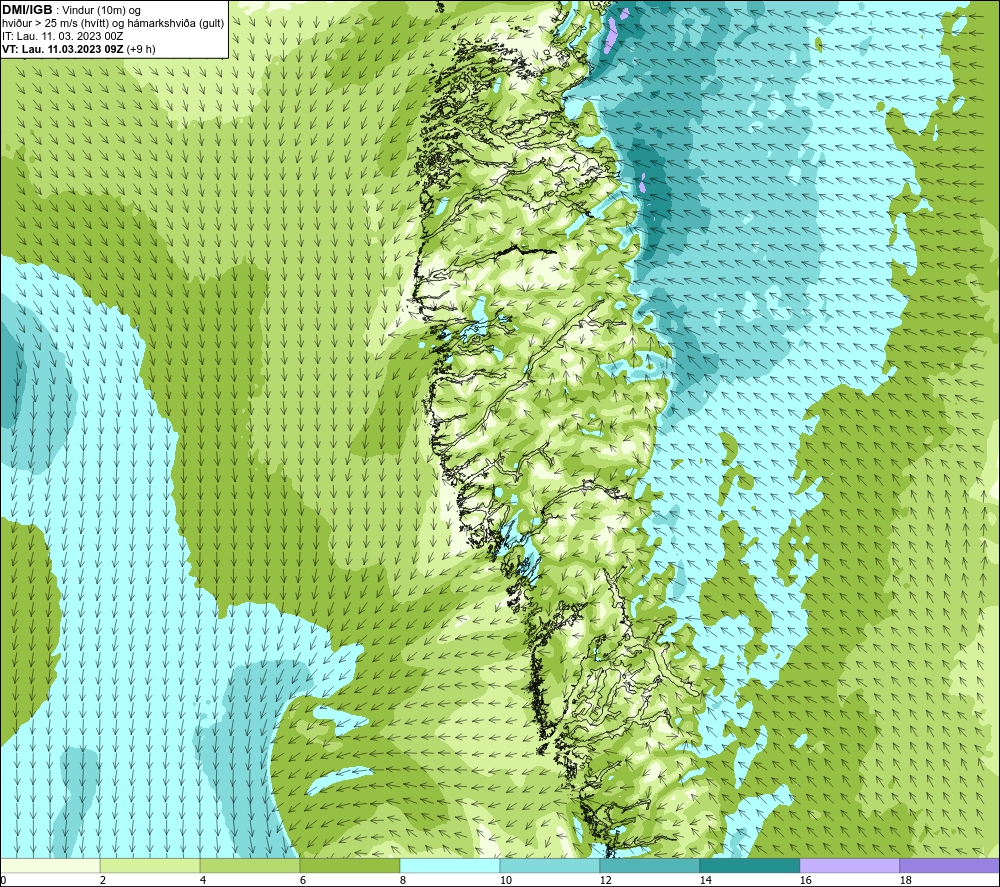Image resolution: width=1000 pixels, height=887 pixels.
Task: Click the 6–8 m/s olive green legend swatch
Action: (x=349, y=865)
